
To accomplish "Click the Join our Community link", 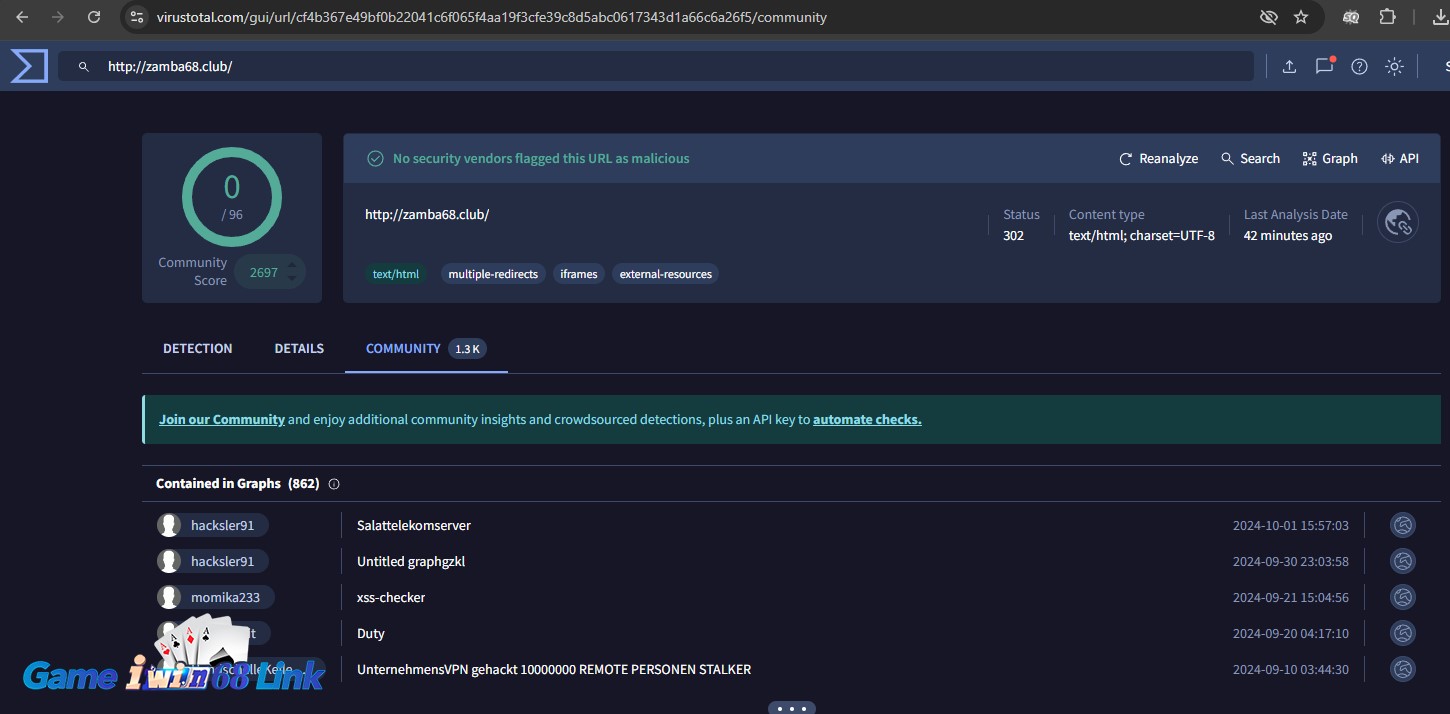I will [222, 419].
